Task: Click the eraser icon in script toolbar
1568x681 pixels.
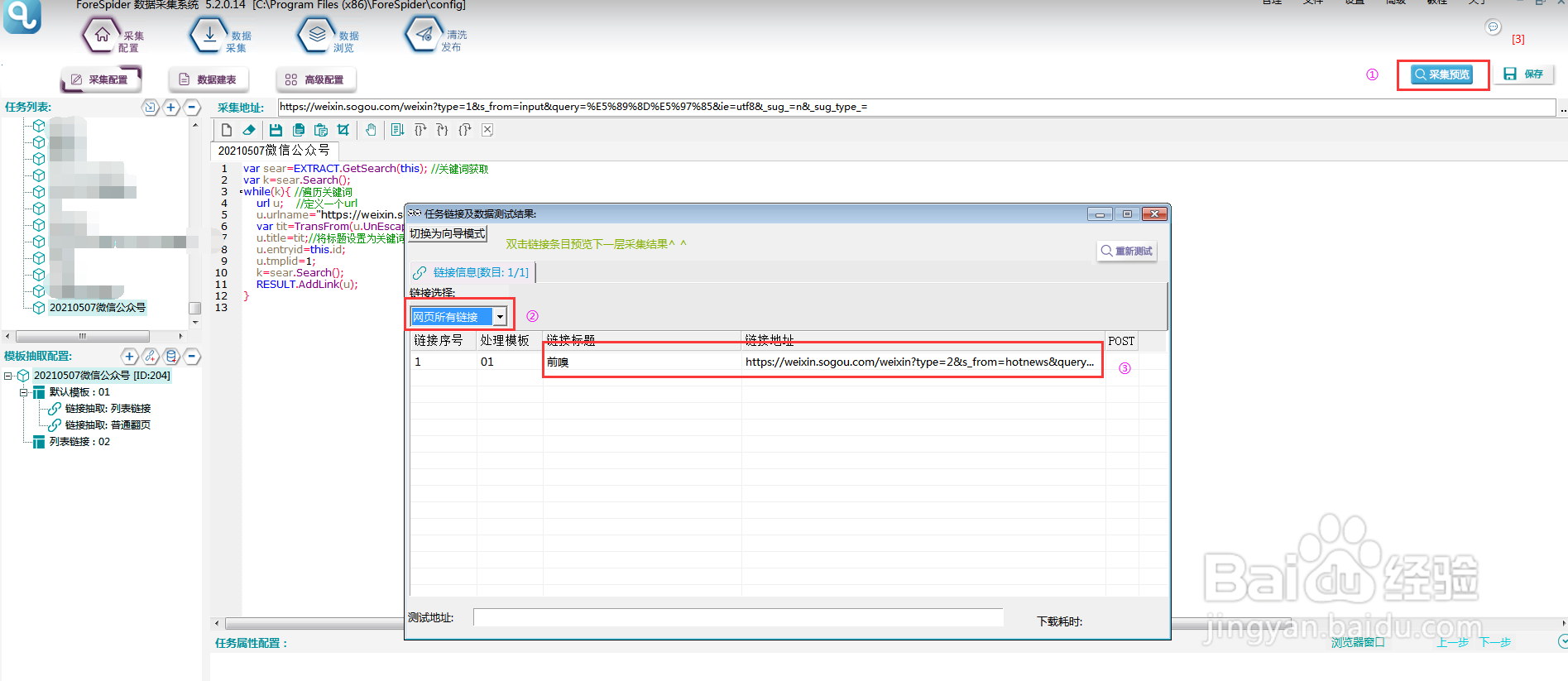Action: (x=249, y=130)
